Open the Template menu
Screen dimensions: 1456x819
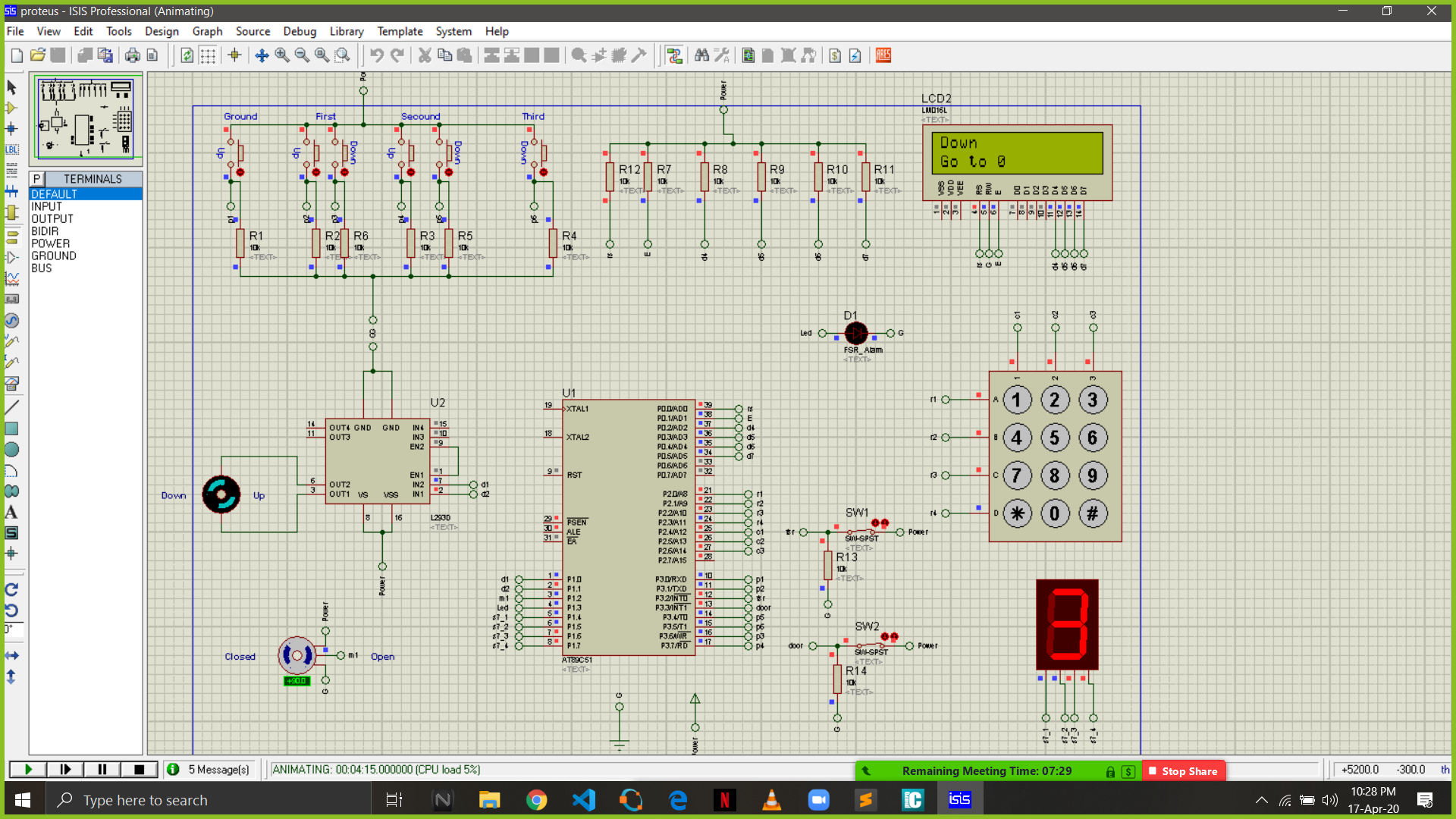click(400, 31)
